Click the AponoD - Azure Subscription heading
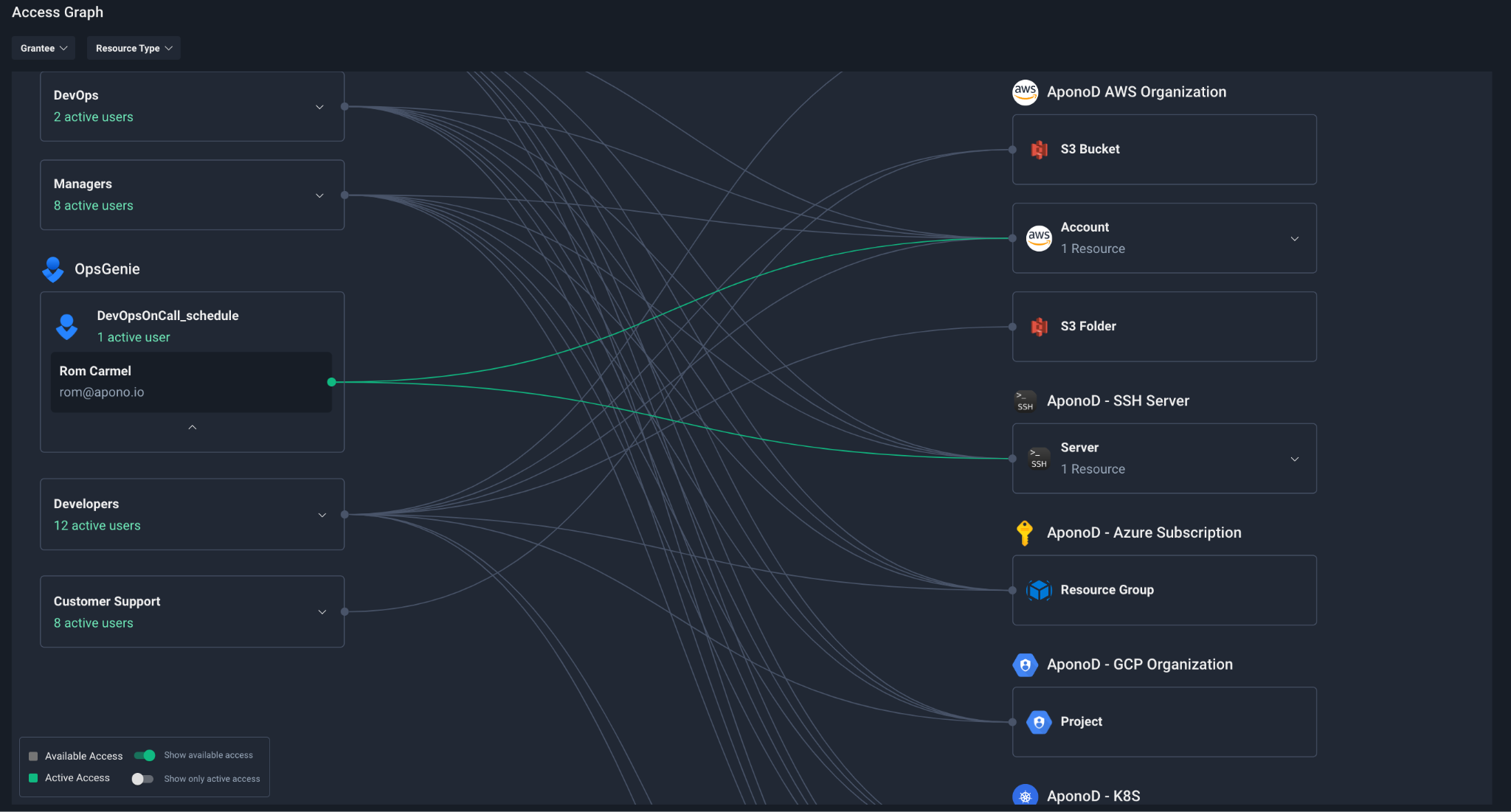 coord(1144,533)
